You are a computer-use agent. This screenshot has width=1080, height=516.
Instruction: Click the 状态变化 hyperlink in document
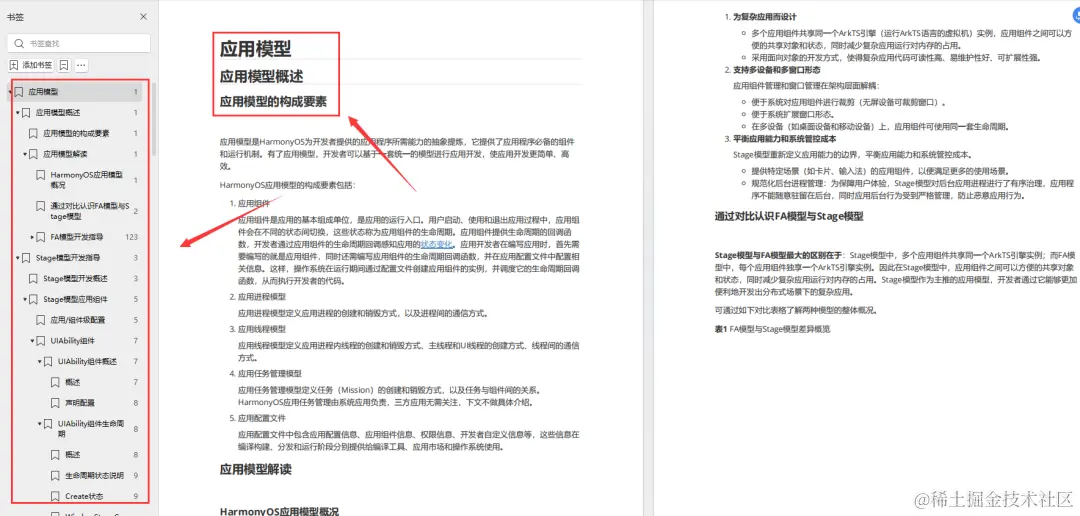(437, 244)
